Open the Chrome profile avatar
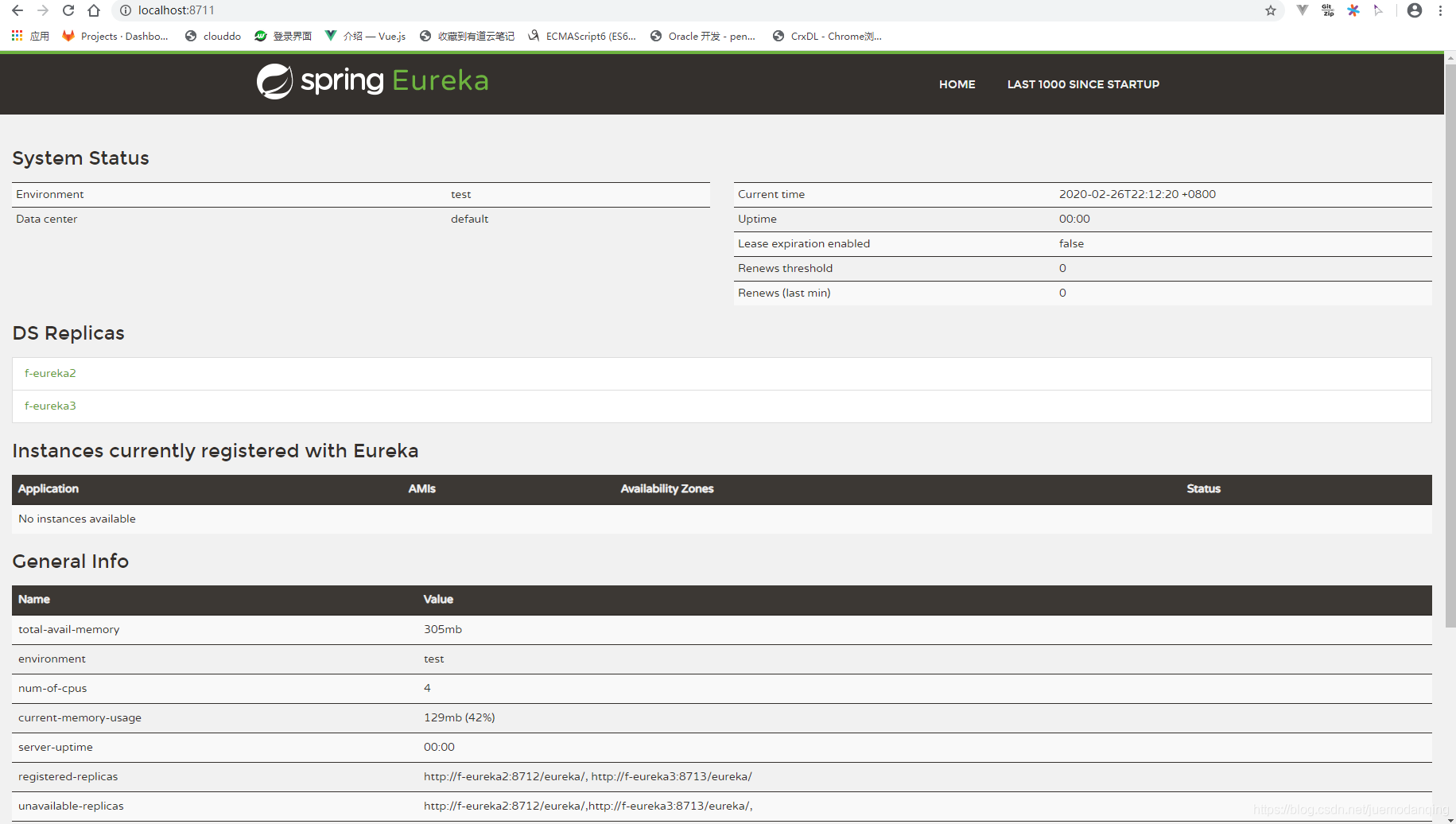This screenshot has height=824, width=1456. click(x=1415, y=10)
